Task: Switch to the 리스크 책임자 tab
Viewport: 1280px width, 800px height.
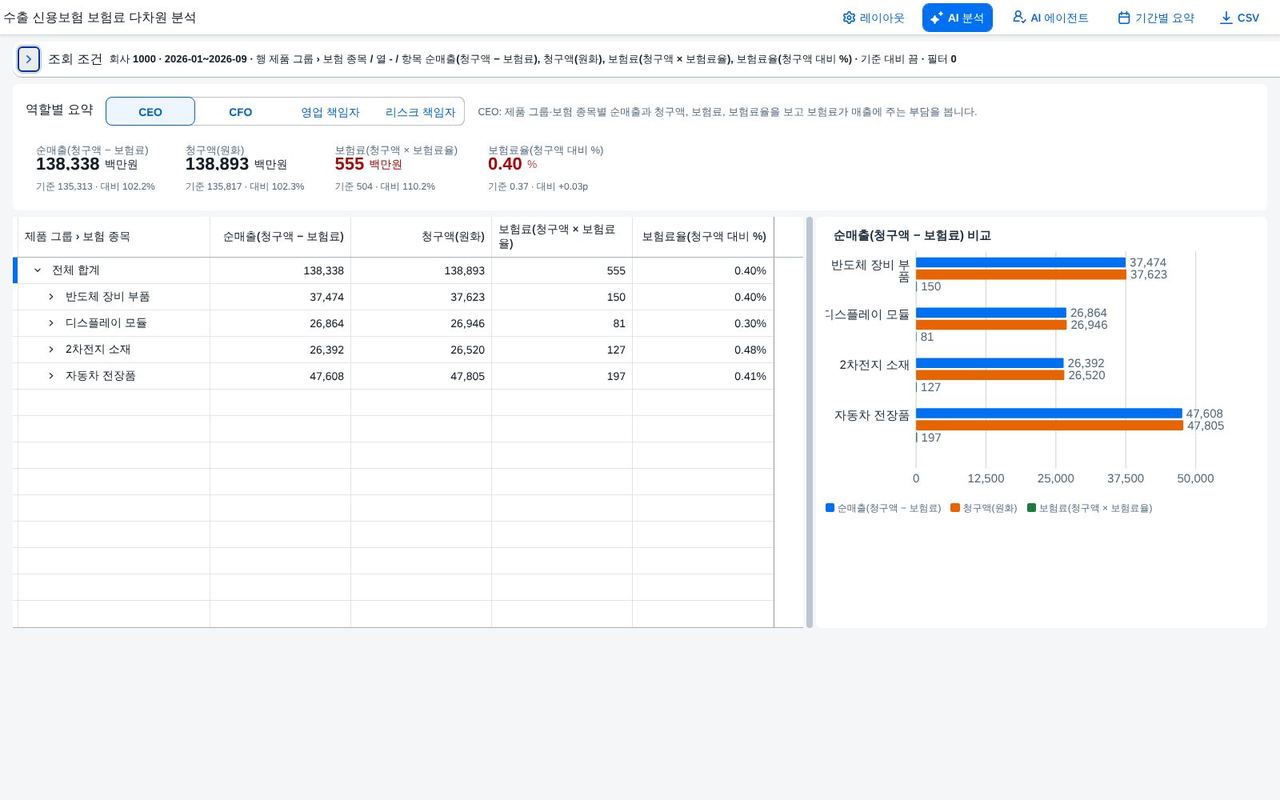Action: point(420,112)
